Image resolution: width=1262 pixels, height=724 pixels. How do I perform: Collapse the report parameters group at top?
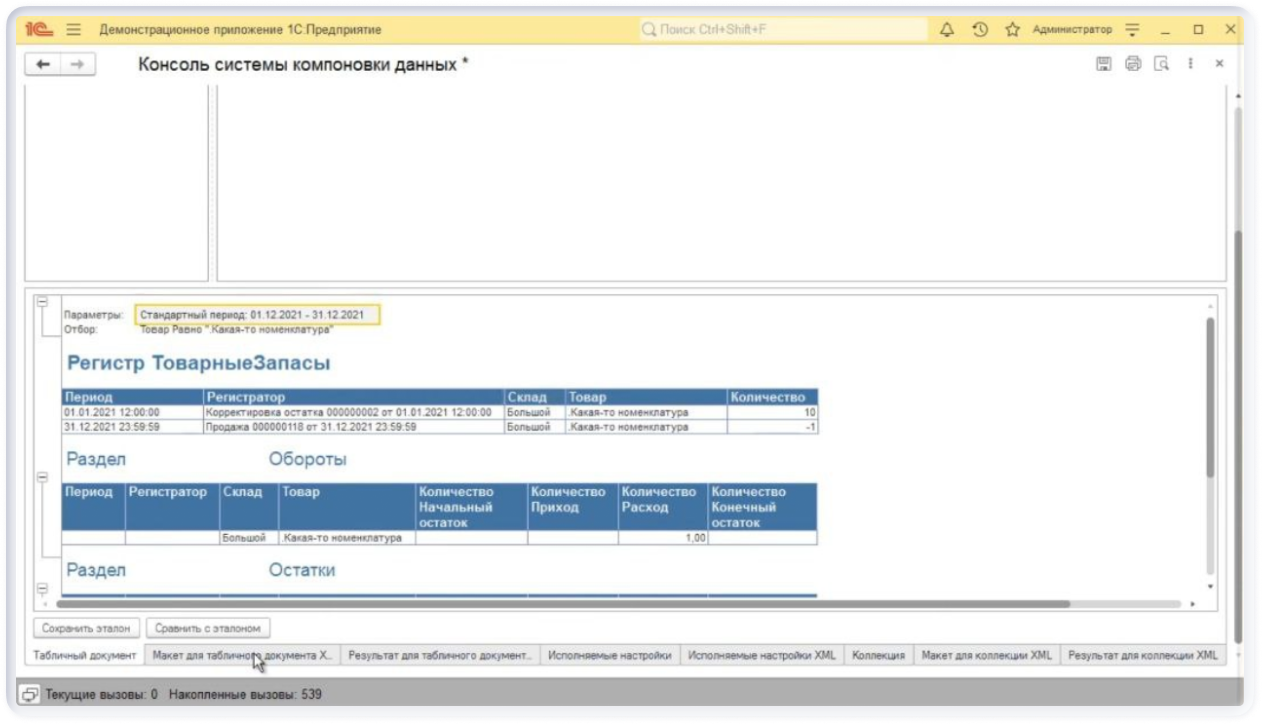coord(42,302)
